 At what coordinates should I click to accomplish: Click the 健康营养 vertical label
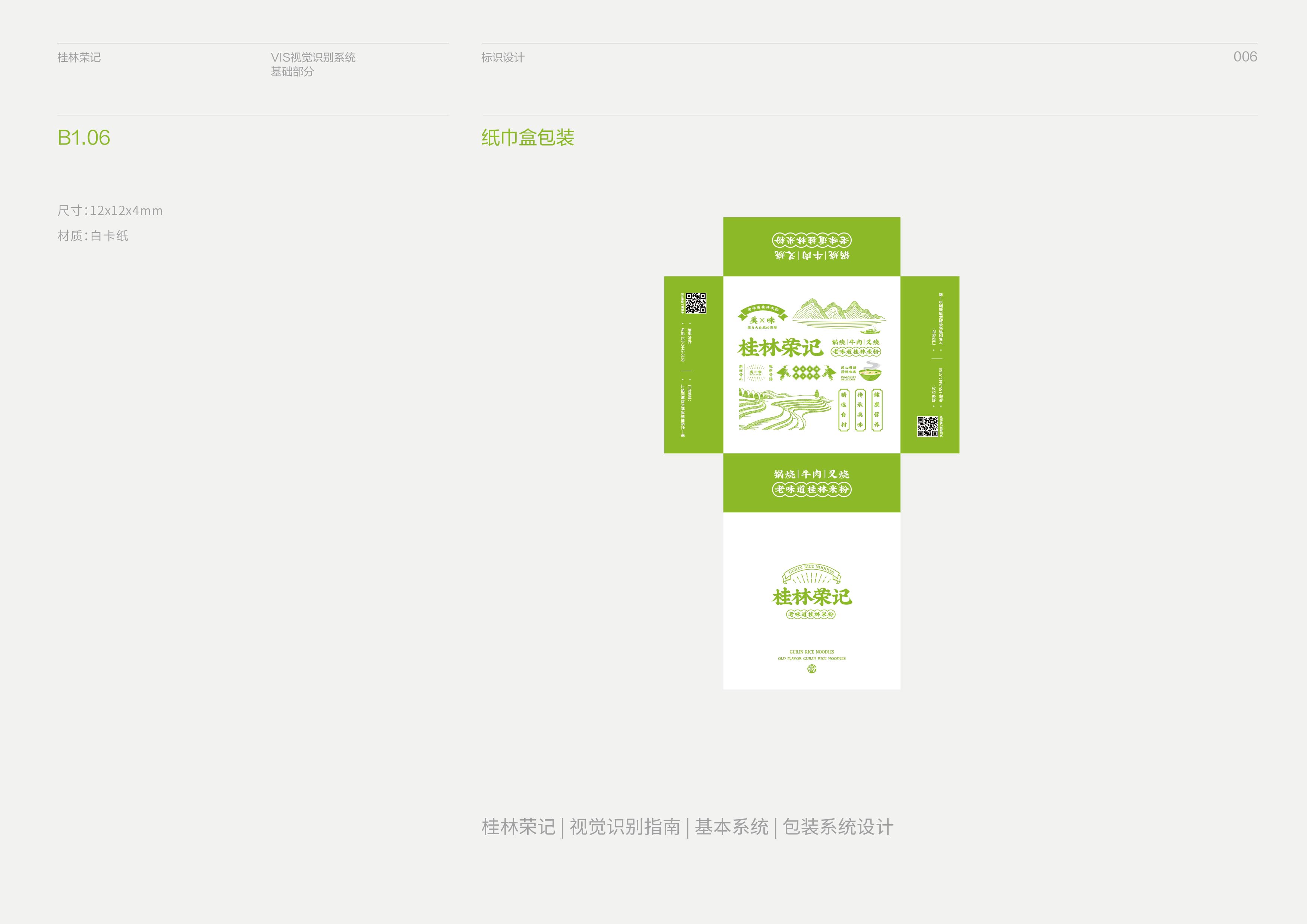tap(877, 410)
